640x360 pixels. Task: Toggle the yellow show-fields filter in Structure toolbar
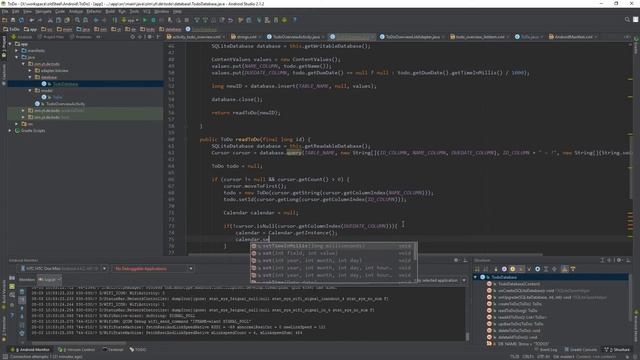click(513, 269)
